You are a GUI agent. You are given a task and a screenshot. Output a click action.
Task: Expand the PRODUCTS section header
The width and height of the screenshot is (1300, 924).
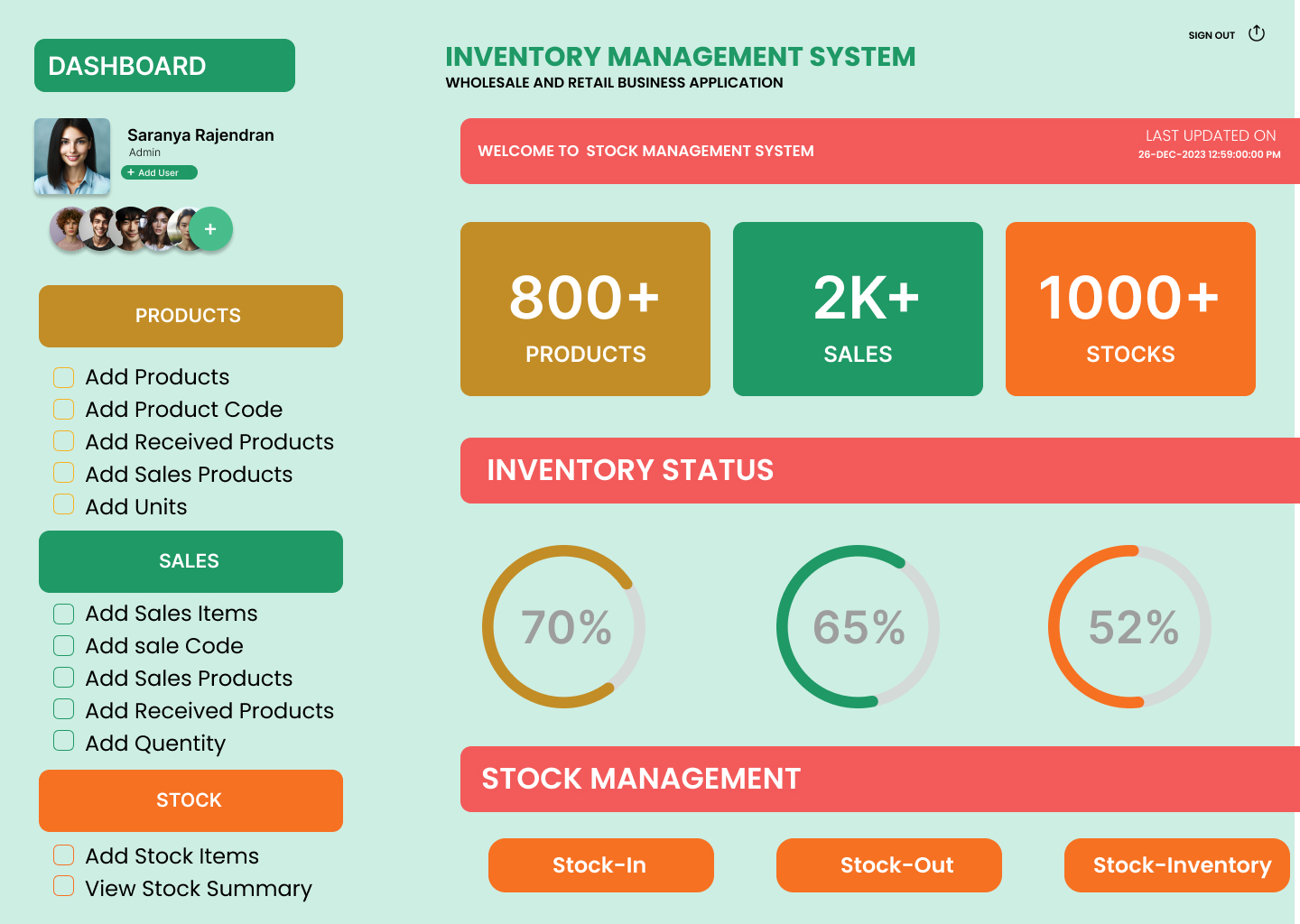tap(190, 316)
